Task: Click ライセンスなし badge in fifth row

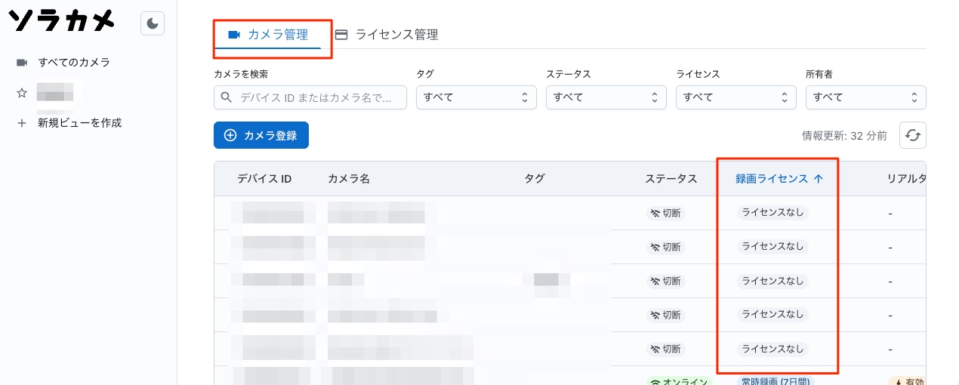Action: point(772,349)
